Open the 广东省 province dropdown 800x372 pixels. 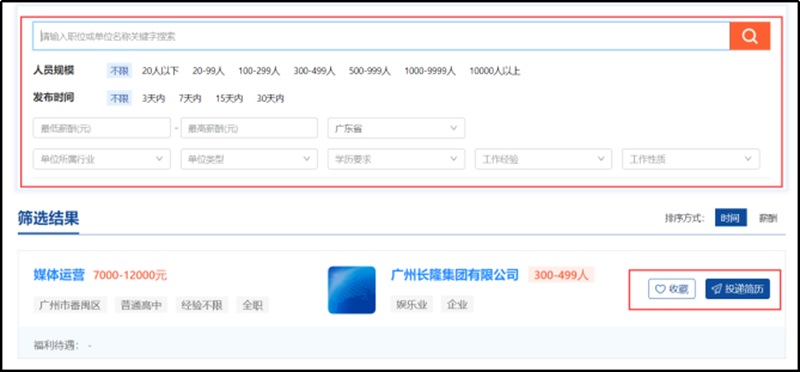click(396, 128)
